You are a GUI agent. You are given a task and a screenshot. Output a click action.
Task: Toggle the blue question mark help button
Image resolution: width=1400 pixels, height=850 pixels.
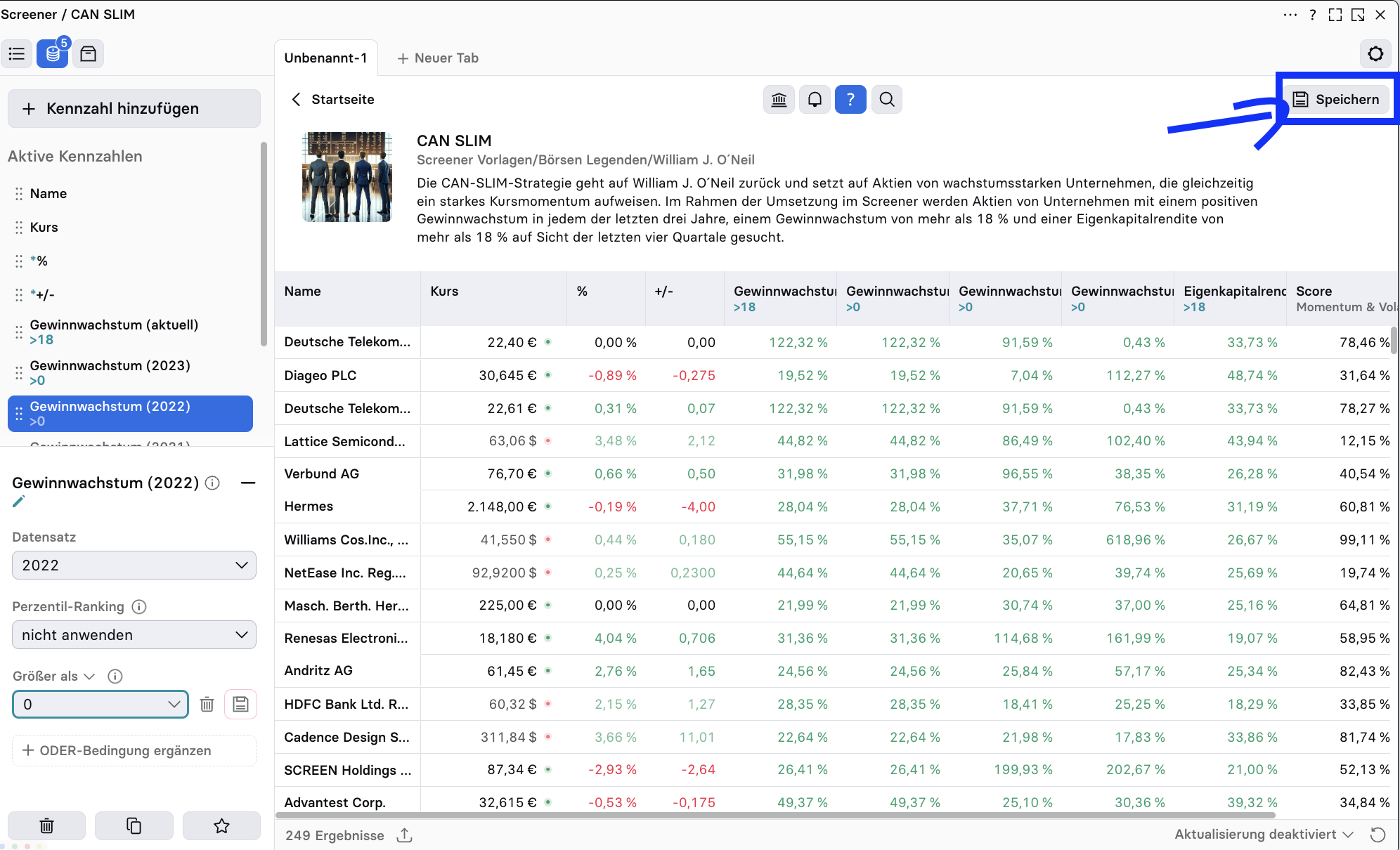point(850,100)
